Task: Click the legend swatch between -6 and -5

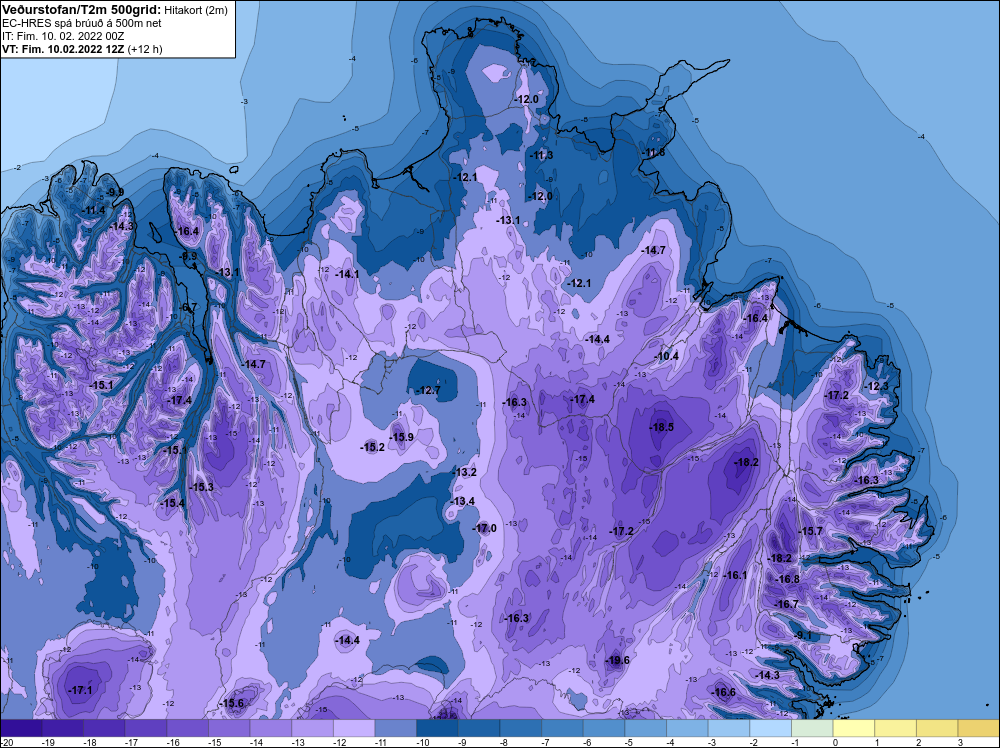Action: click(x=603, y=728)
